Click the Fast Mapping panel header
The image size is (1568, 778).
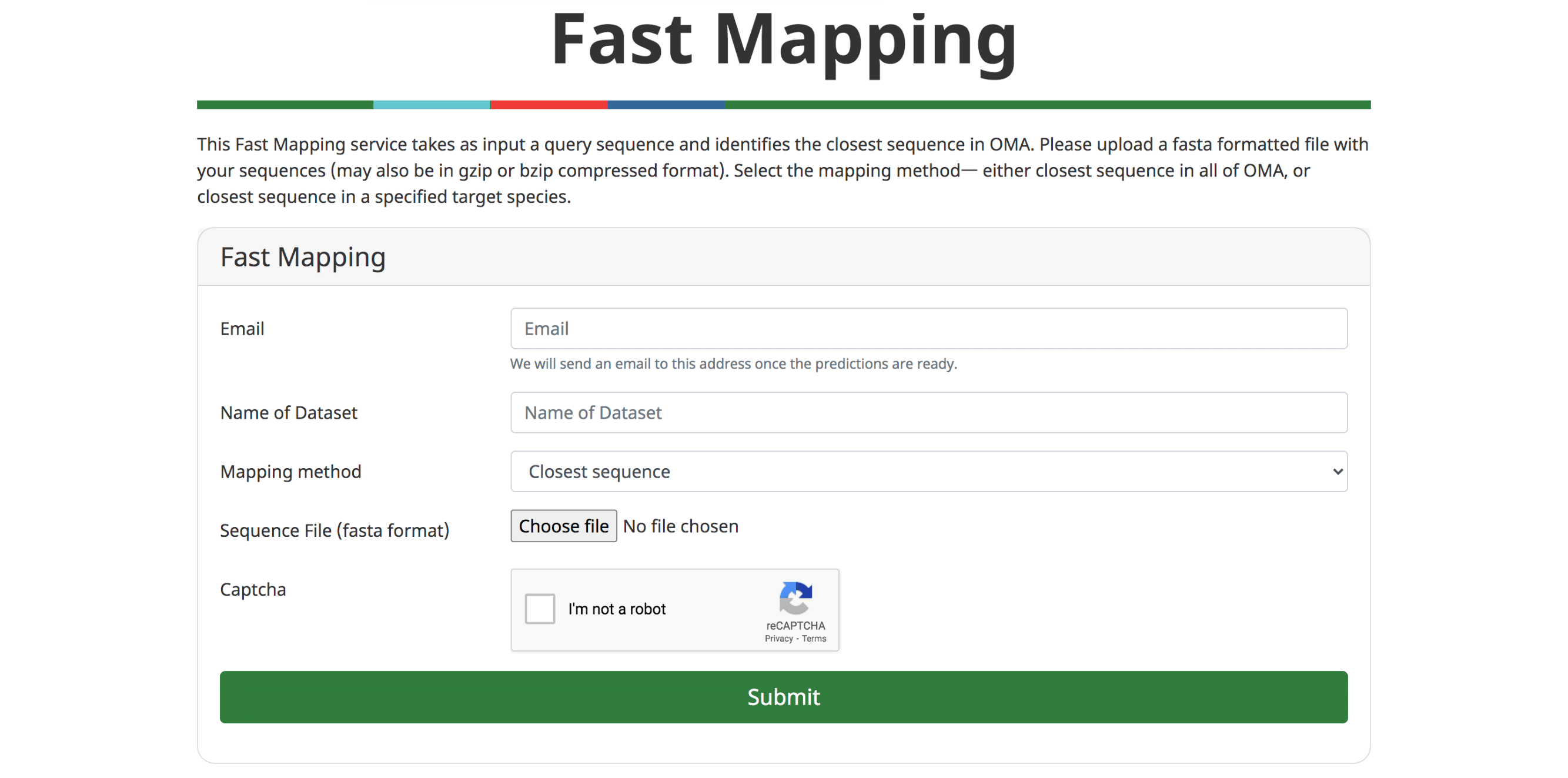click(x=303, y=256)
